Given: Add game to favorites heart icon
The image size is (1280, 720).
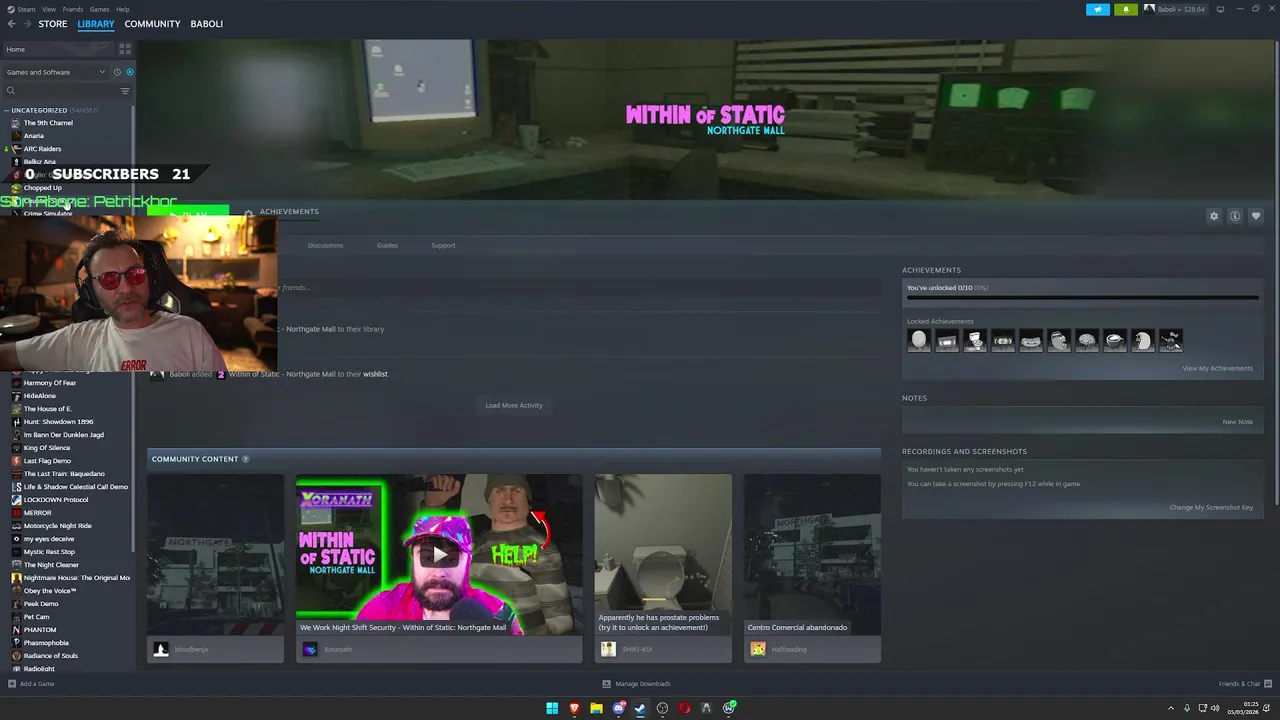Looking at the screenshot, I should click(1256, 216).
